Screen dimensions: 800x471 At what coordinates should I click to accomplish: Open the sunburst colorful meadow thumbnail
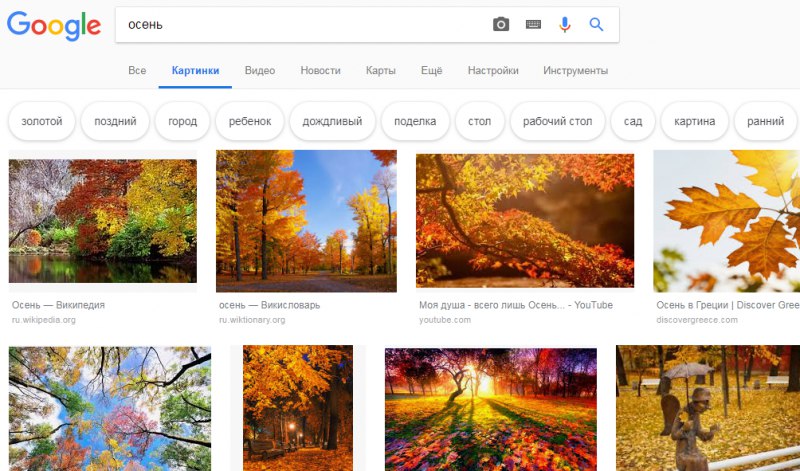(x=491, y=410)
